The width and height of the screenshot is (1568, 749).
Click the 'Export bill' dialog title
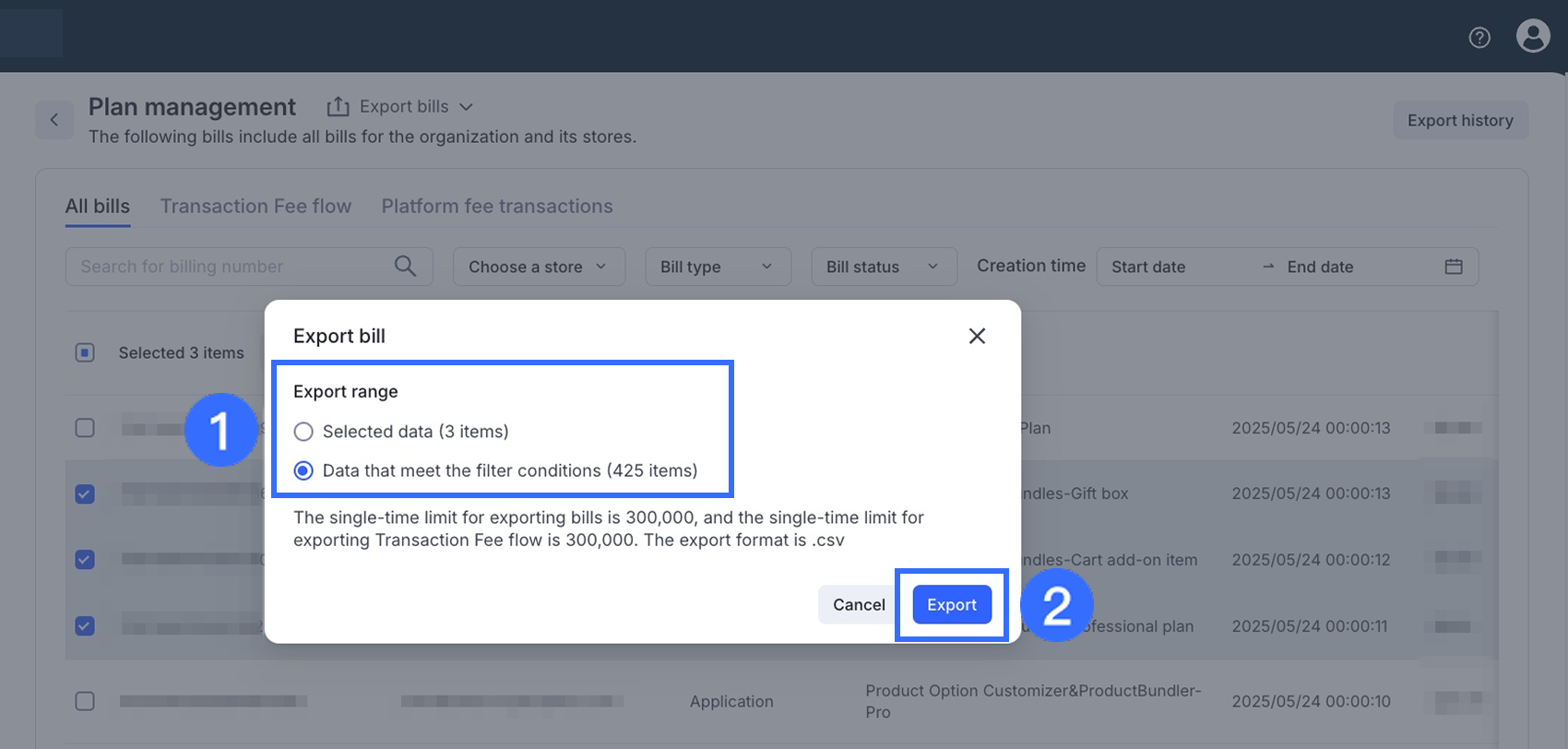(x=339, y=336)
